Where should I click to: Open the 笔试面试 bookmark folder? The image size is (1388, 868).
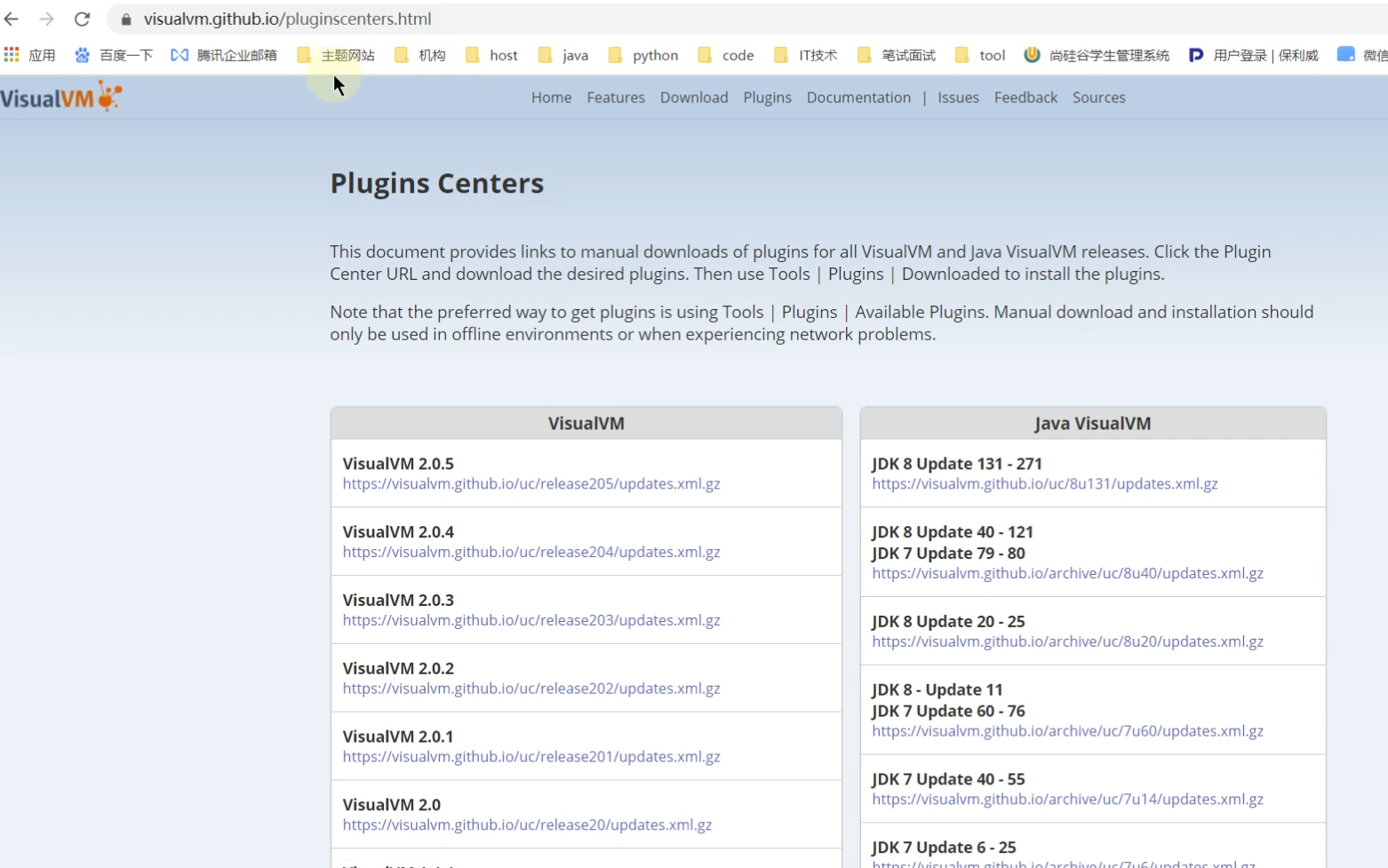[897, 55]
